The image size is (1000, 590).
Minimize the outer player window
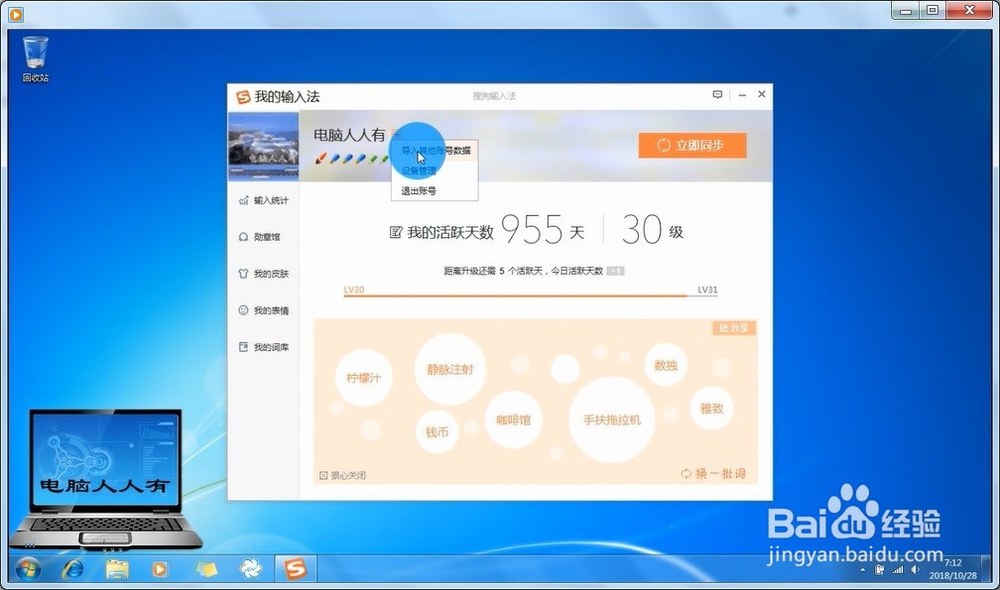coord(906,11)
